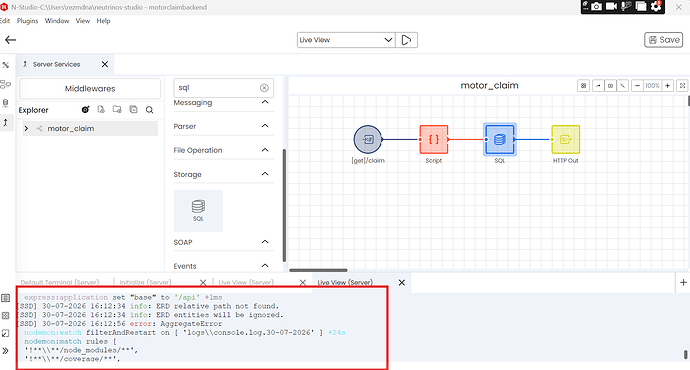Open the database sidebar icon
690x370 pixels.
tap(6, 103)
